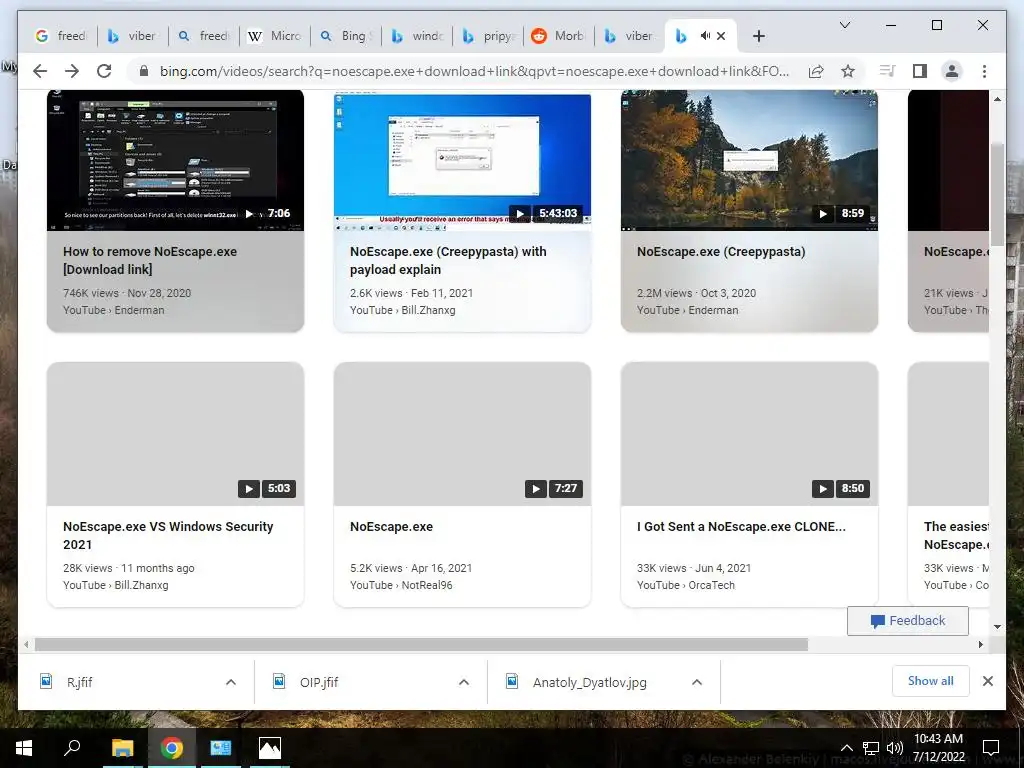1024x768 pixels.
Task: Show hidden system tray icons
Action: 846,748
